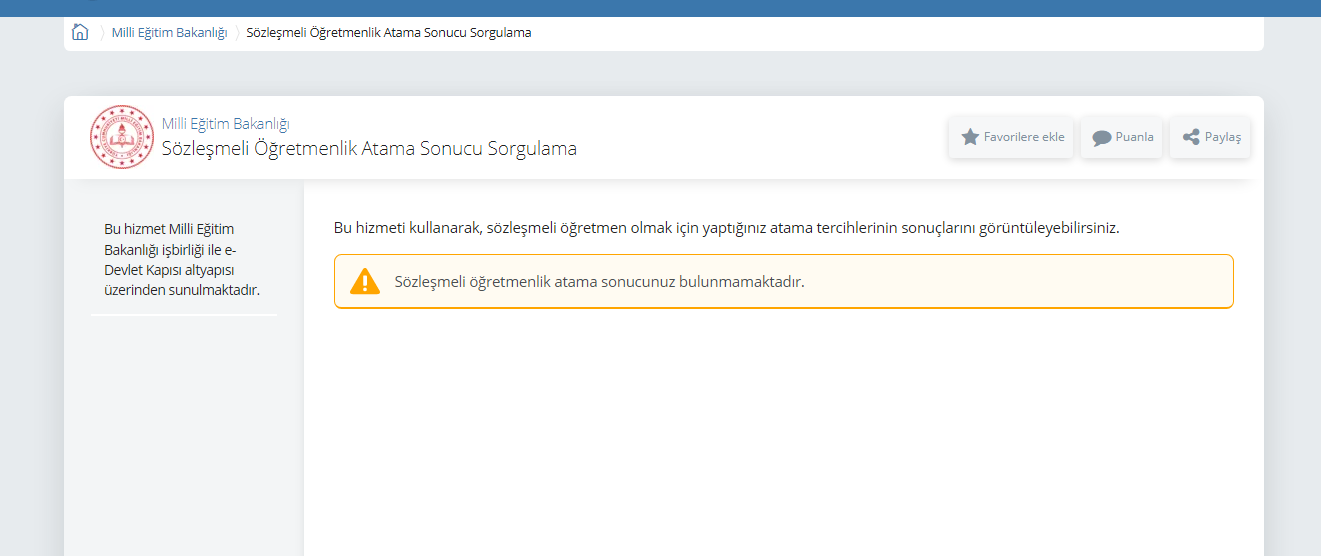Screen dimensions: 1321x556
Task: Open Milli Eğitim Bakanlığı breadcrumb link
Action: (169, 33)
